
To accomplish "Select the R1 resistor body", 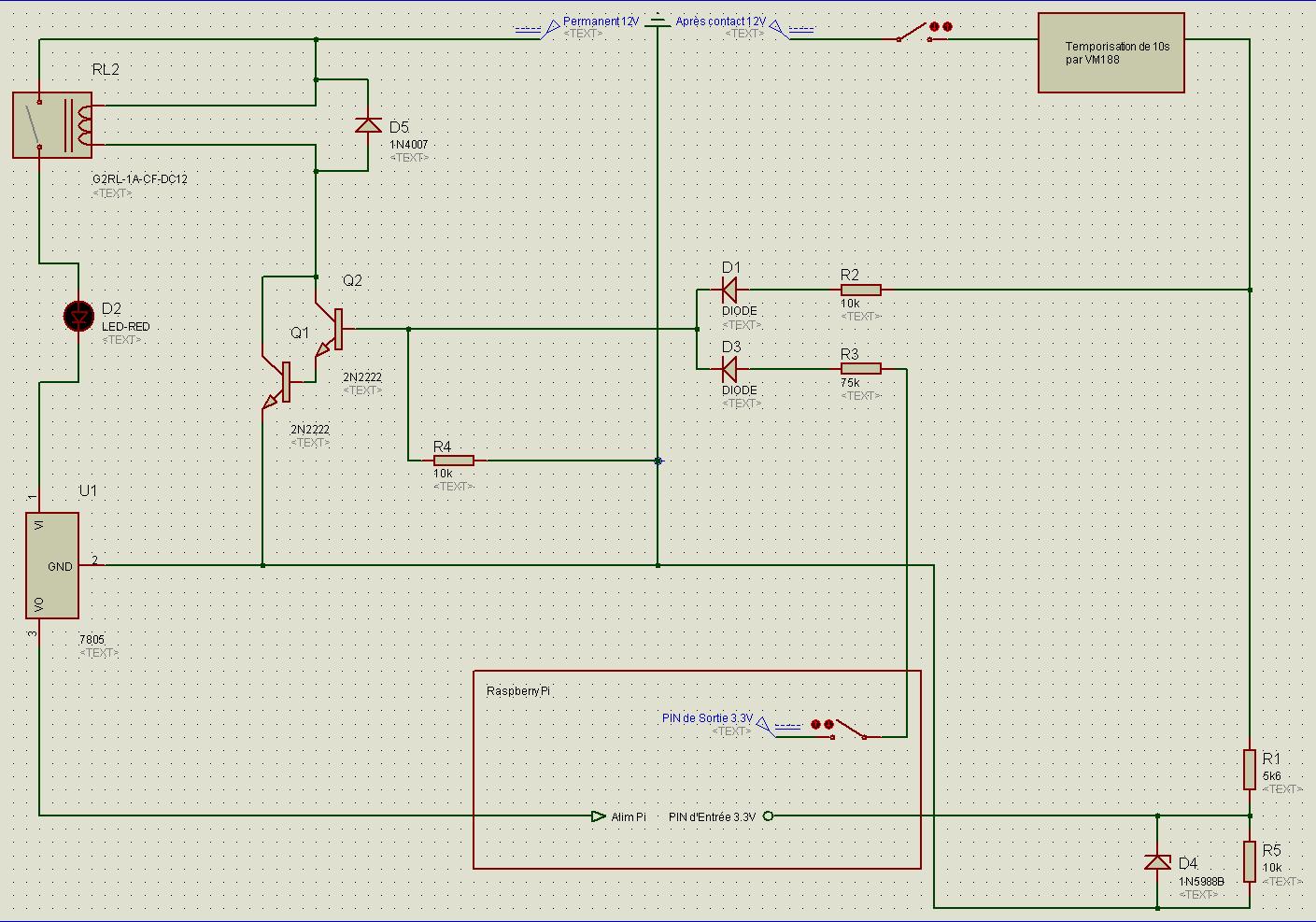I will coord(1250,769).
